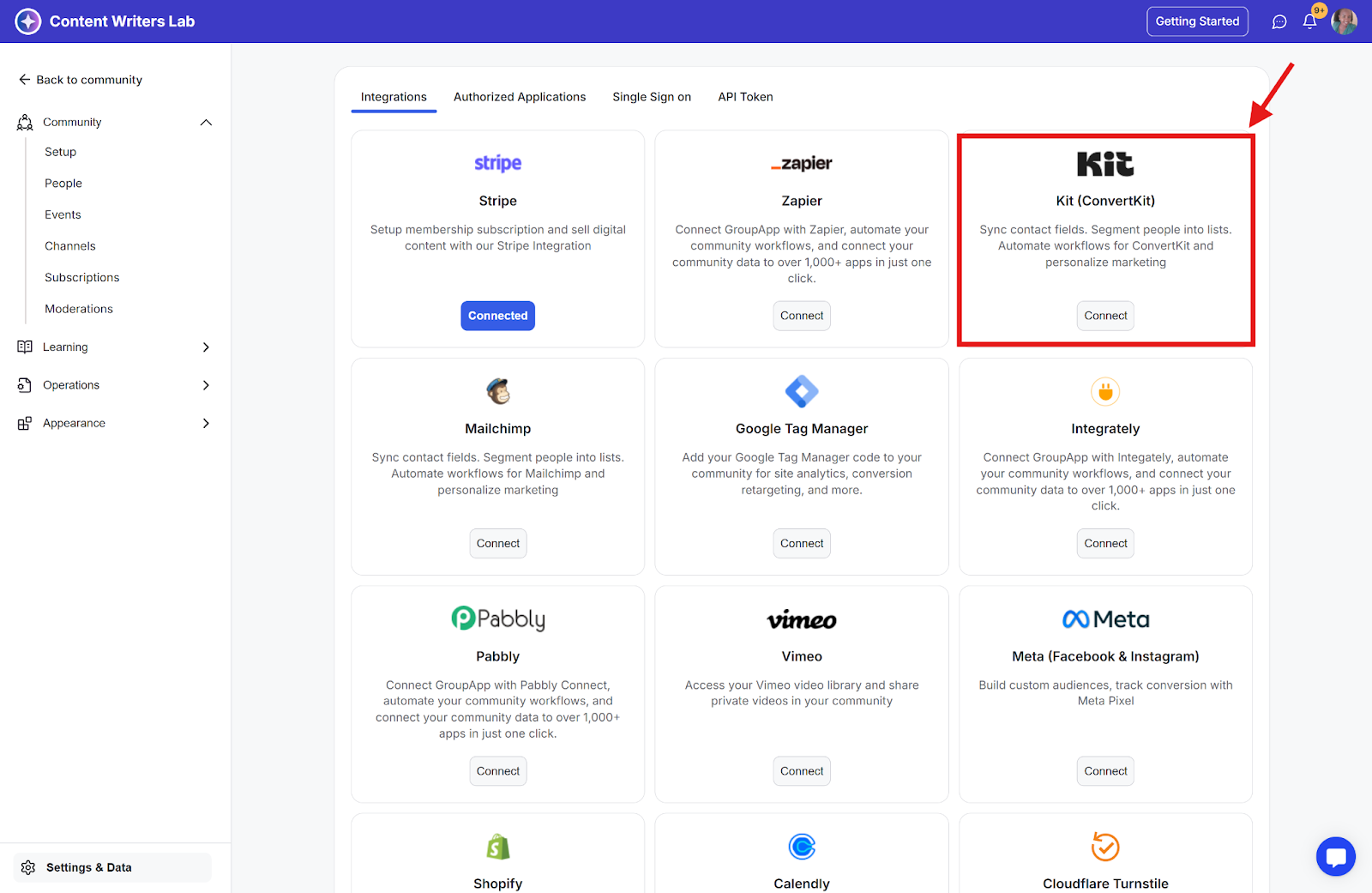
Task: Click the Pabbly logo
Action: pos(498,618)
